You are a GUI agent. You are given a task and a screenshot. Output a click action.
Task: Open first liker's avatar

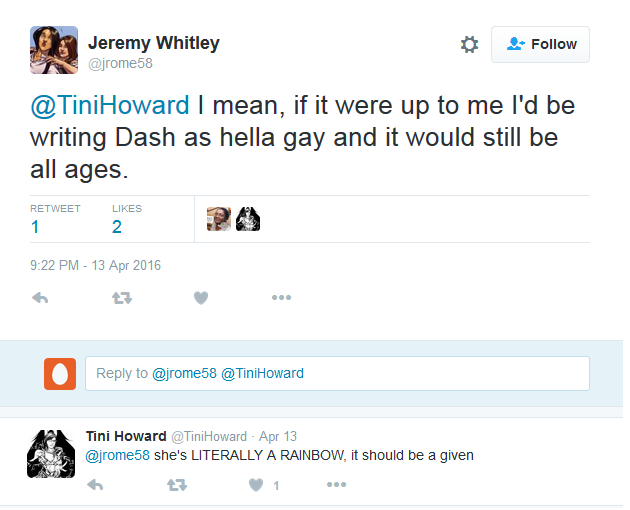(219, 219)
